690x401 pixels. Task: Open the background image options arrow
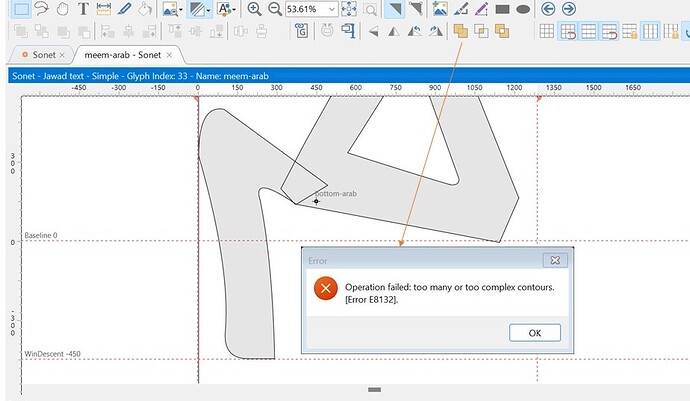[x=181, y=9]
